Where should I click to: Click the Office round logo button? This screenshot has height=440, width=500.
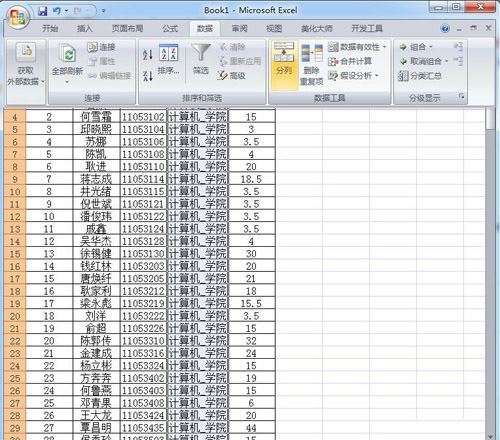click(17, 17)
